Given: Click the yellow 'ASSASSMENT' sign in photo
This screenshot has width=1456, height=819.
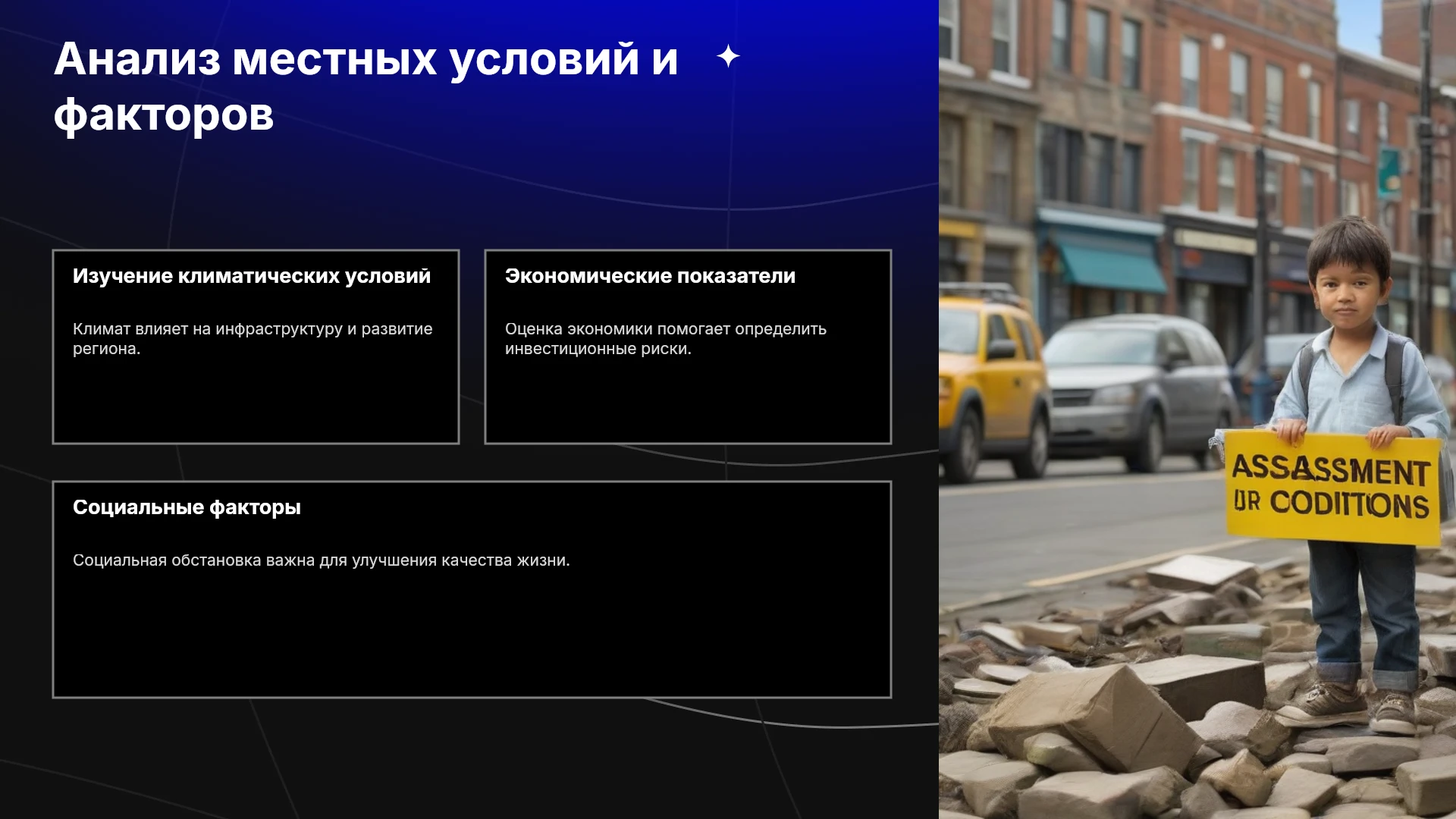Looking at the screenshot, I should coord(1332,488).
